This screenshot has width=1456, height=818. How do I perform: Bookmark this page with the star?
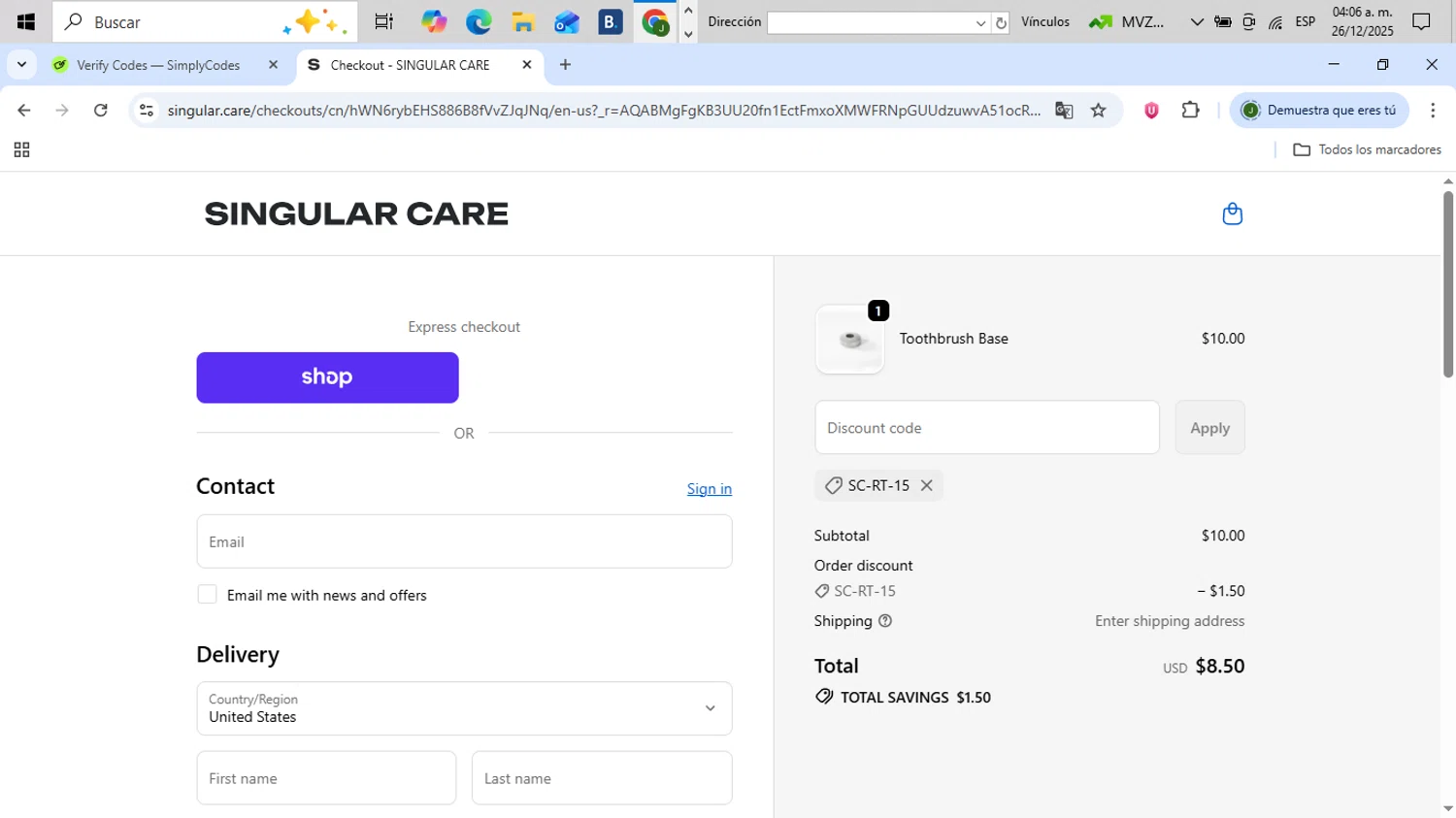(x=1098, y=111)
